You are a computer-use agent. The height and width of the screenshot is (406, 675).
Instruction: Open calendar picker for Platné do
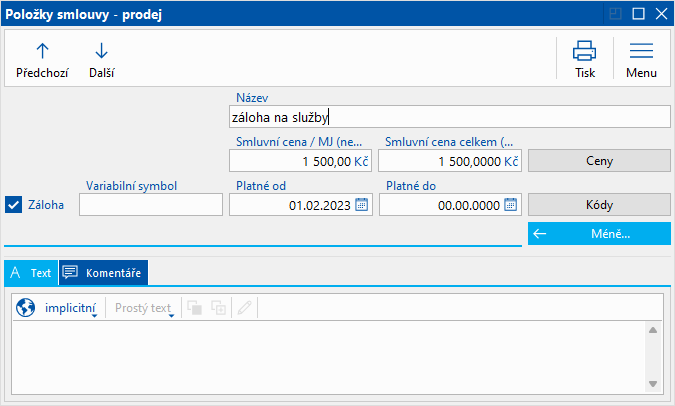click(x=511, y=204)
